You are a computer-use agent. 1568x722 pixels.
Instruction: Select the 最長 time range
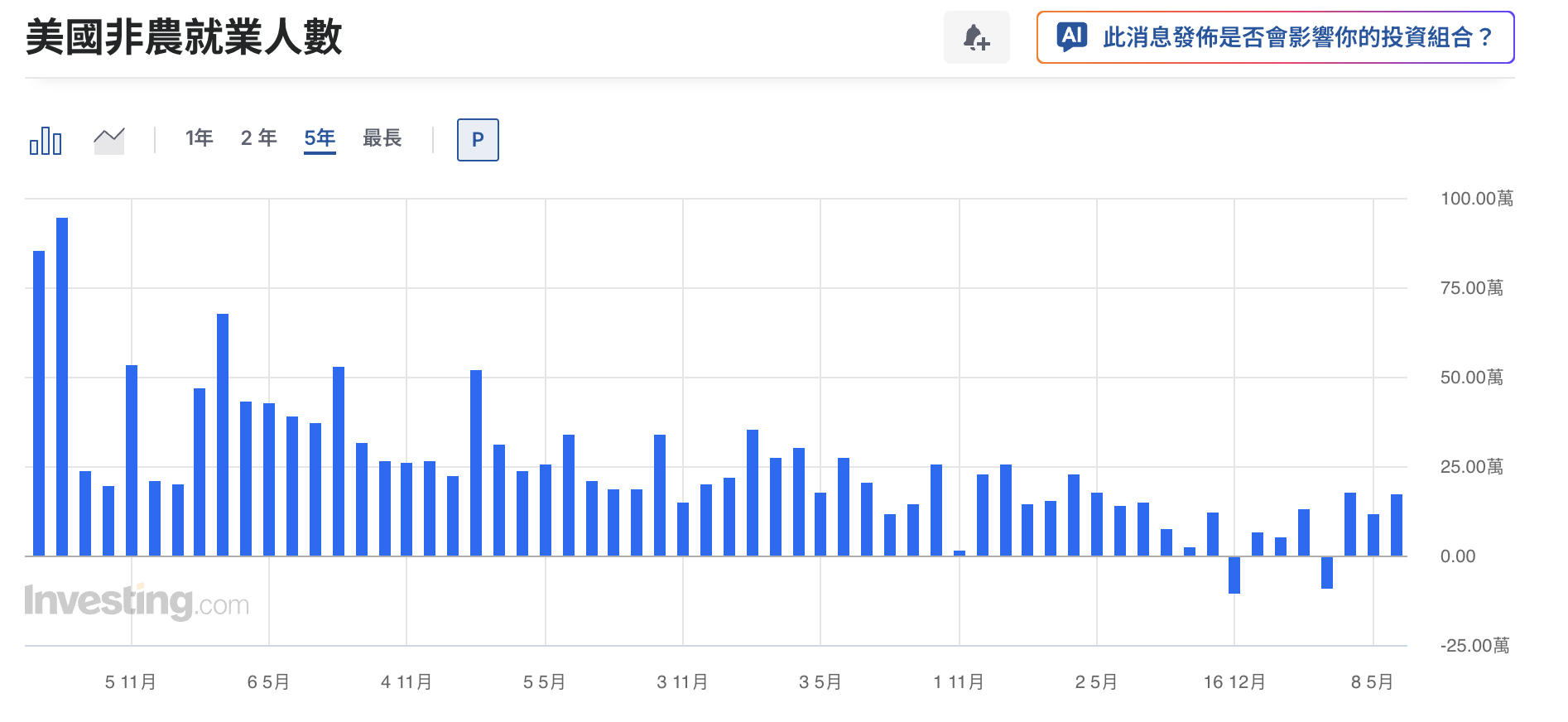click(382, 137)
